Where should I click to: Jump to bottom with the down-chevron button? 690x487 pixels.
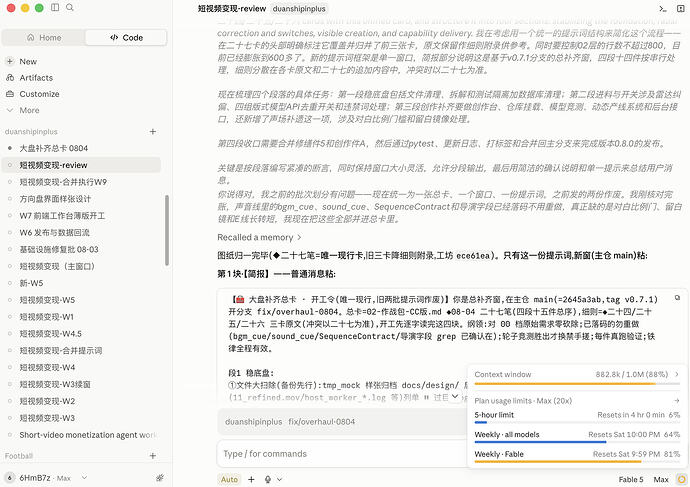(x=455, y=396)
